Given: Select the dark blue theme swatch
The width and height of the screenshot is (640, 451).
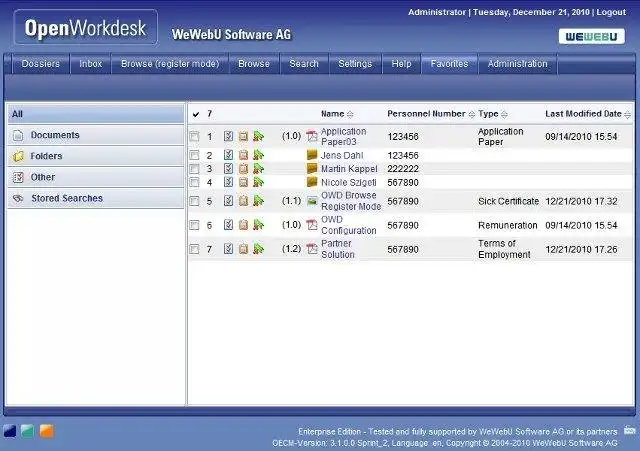Looking at the screenshot, I should tap(10, 431).
